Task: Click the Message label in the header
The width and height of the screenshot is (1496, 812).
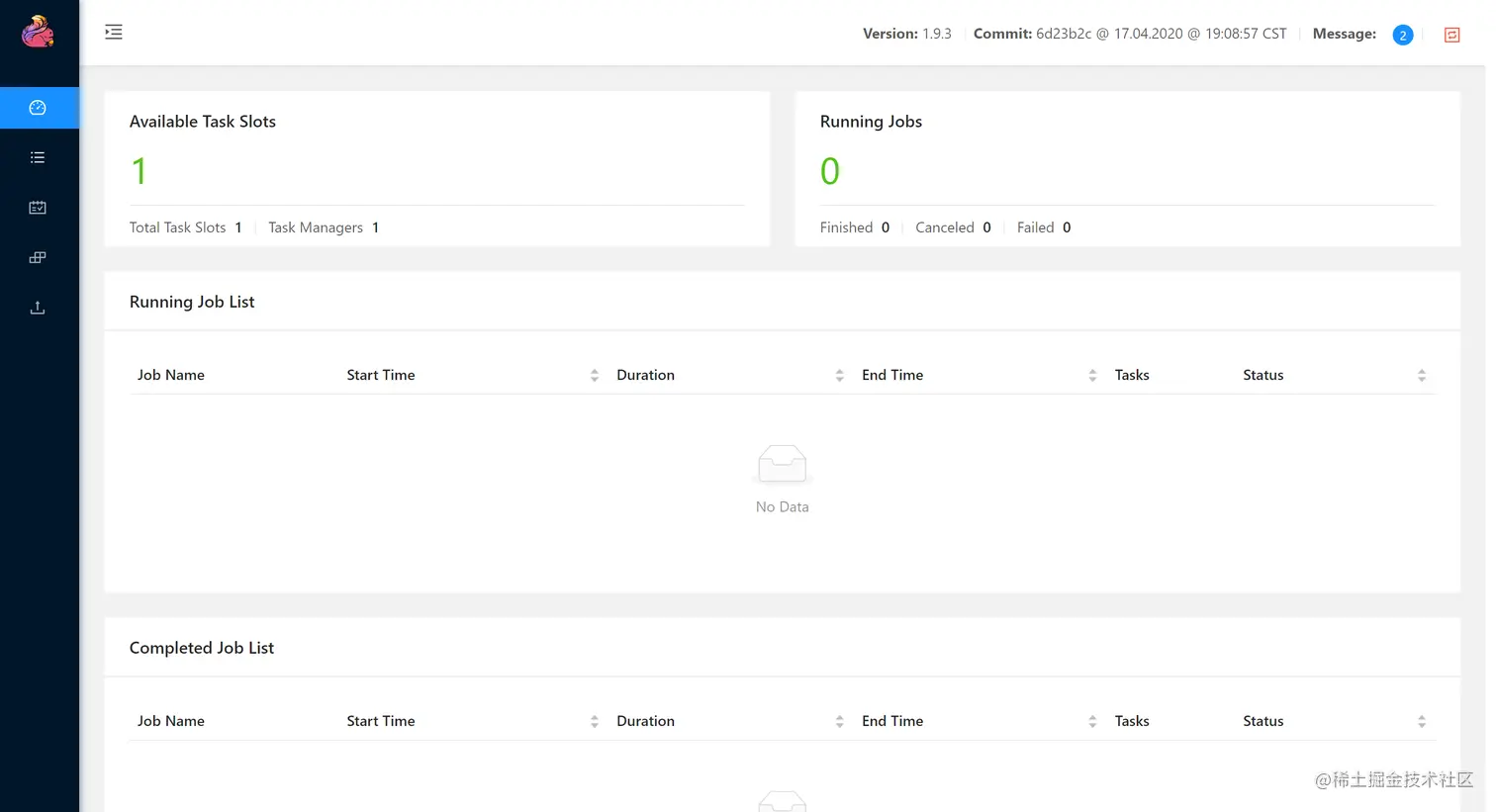Action: click(1344, 34)
